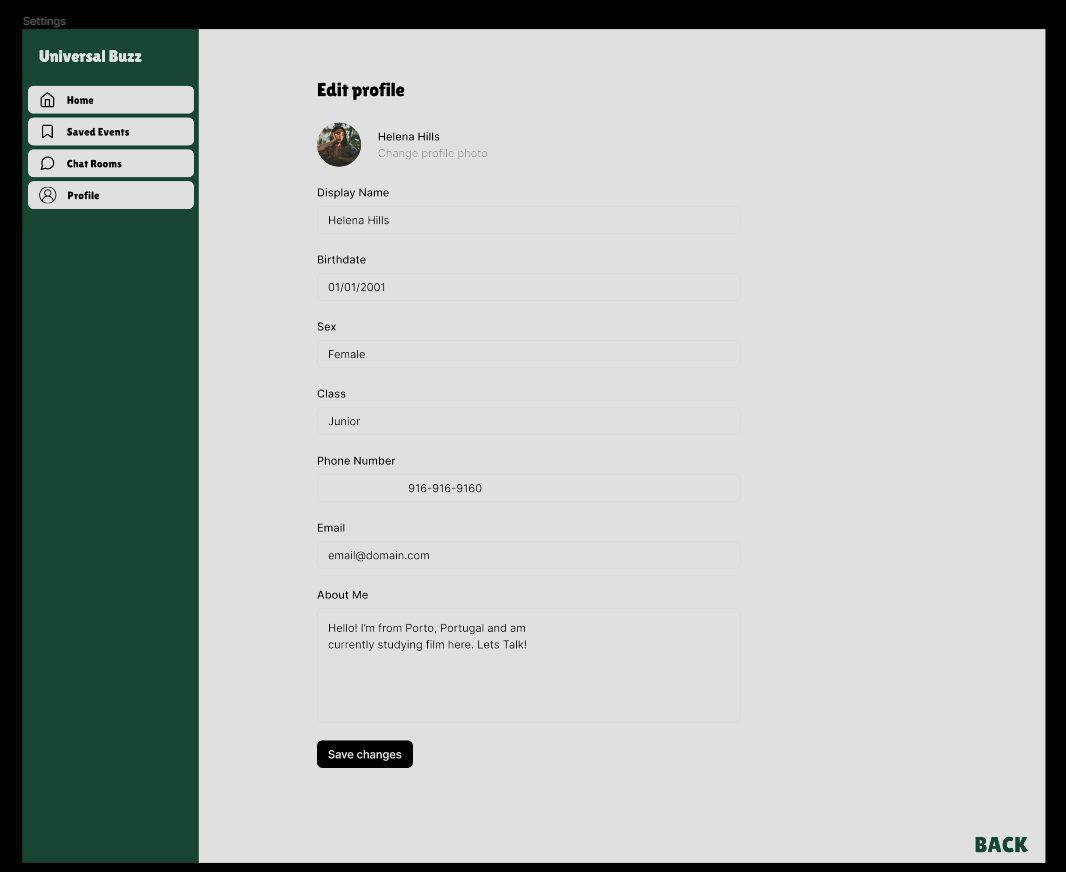
Task: Click the Settings window title
Action: pos(44,20)
